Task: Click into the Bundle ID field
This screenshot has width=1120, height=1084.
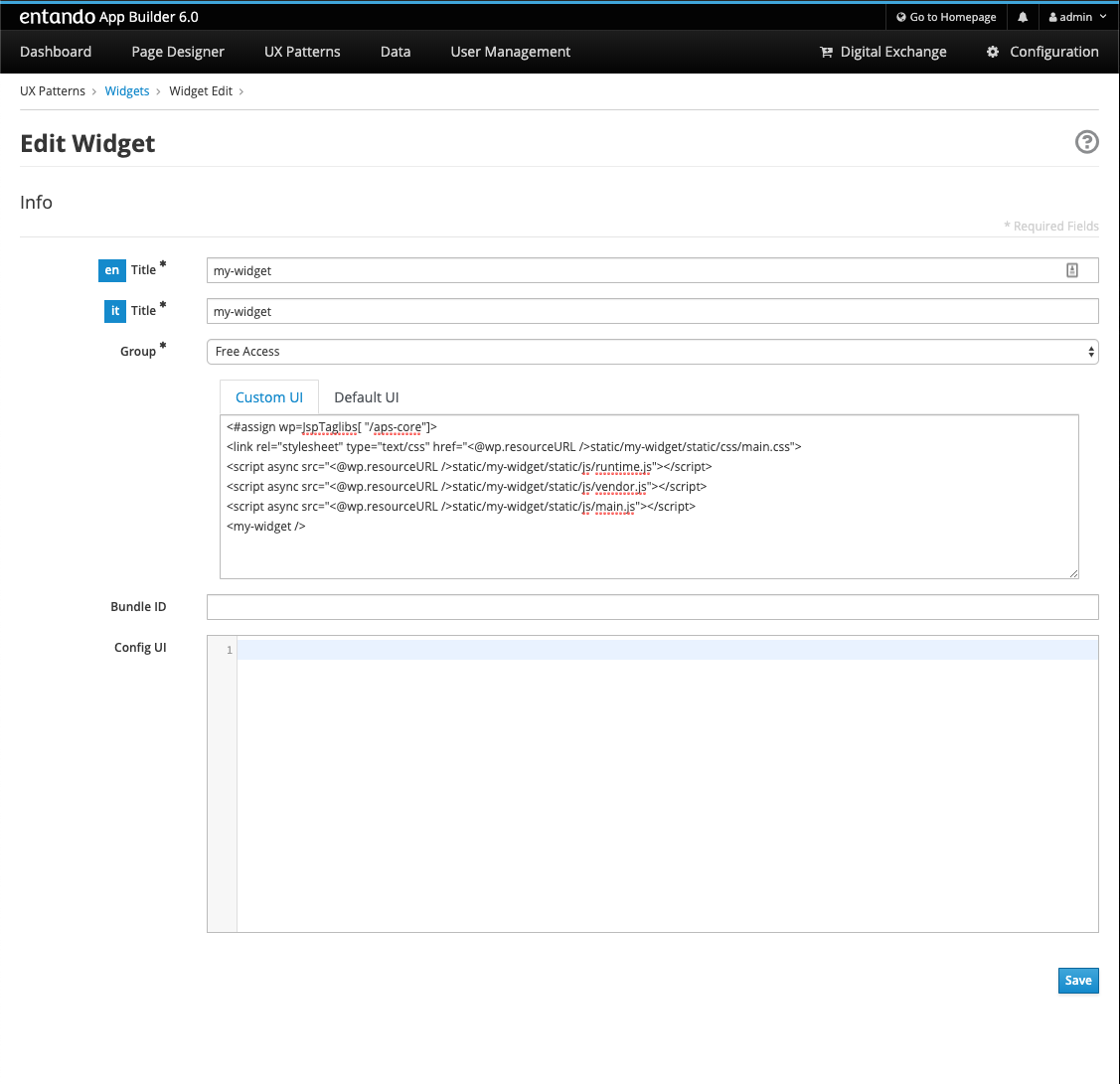Action: (652, 607)
